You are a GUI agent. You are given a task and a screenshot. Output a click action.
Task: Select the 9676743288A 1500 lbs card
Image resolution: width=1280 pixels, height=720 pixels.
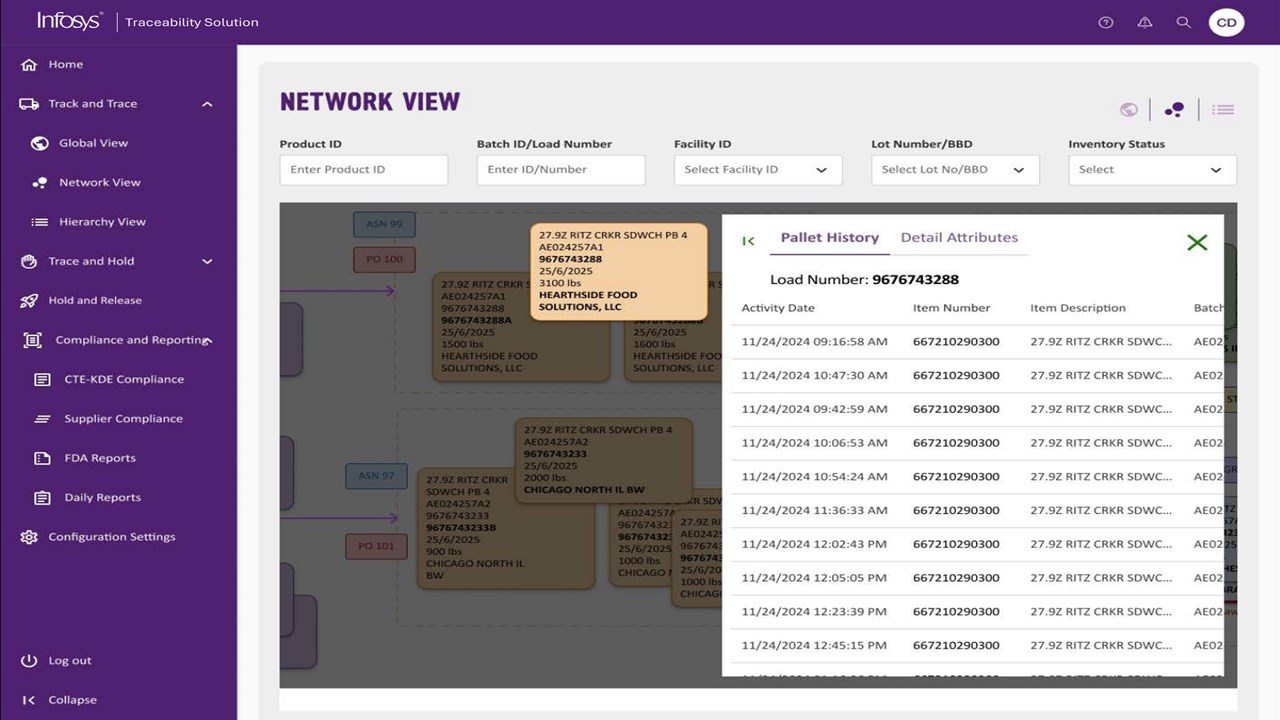[x=520, y=326]
